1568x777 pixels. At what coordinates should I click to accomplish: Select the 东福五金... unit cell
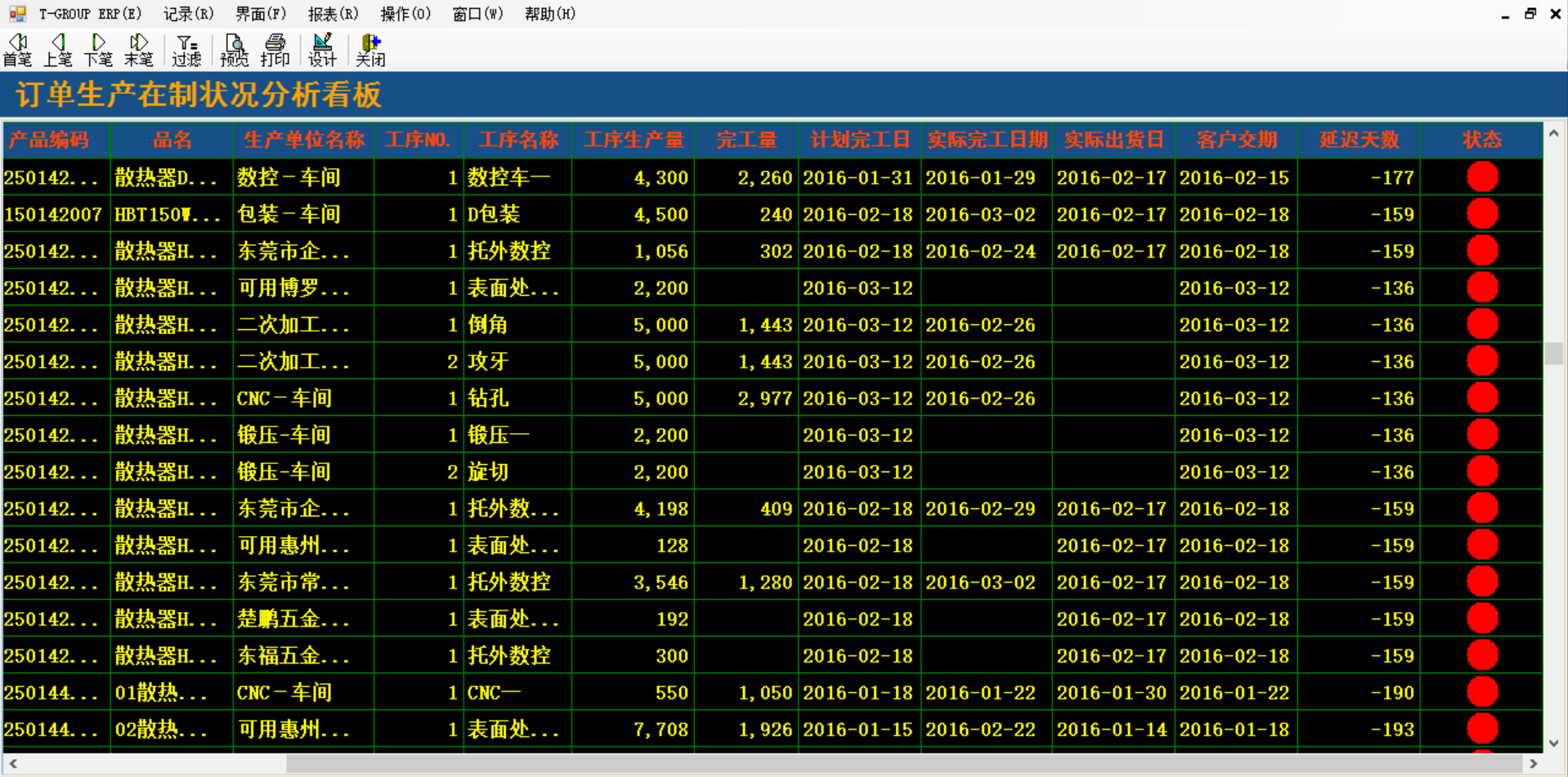(x=304, y=655)
